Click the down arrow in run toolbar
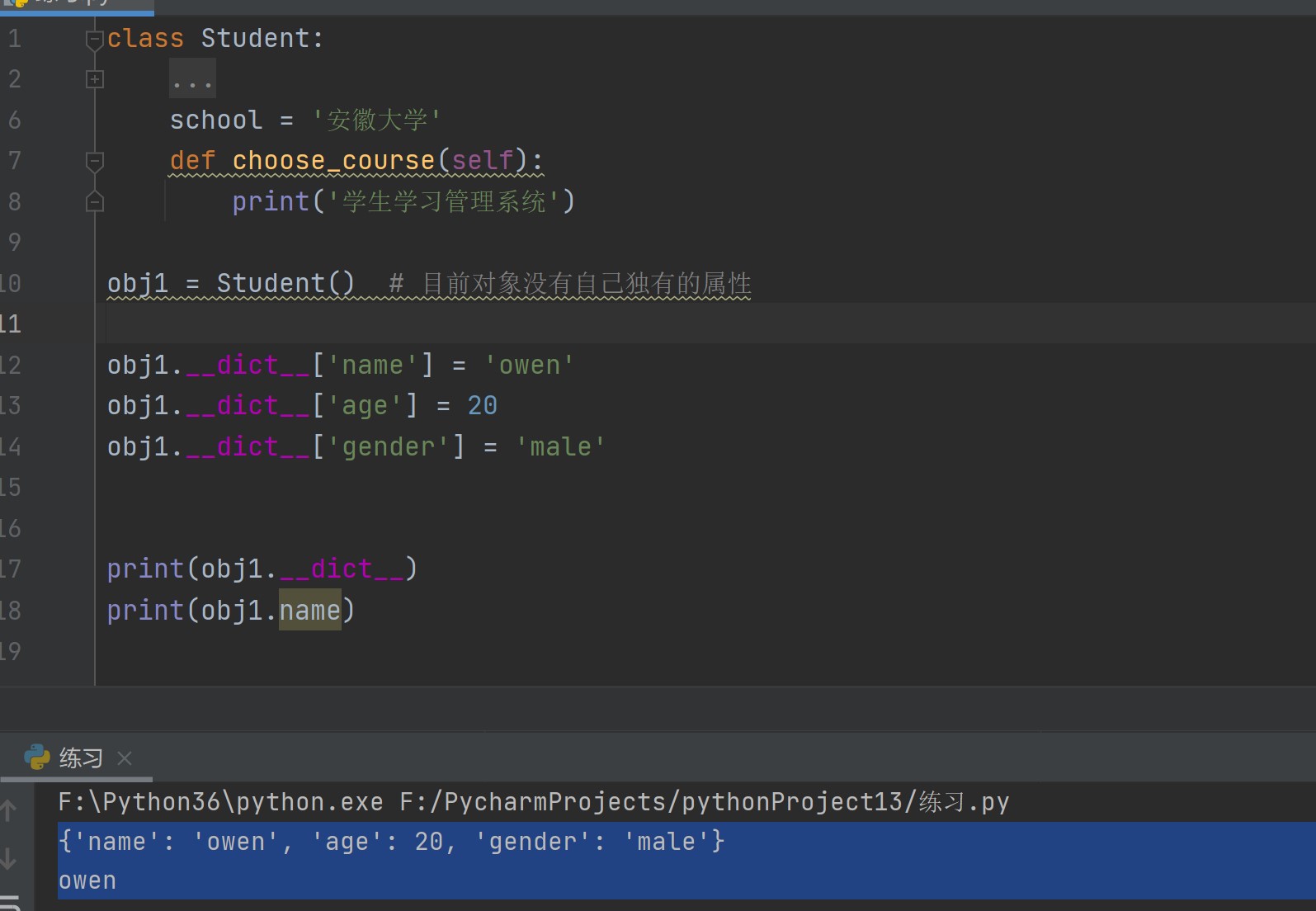 click(x=9, y=858)
